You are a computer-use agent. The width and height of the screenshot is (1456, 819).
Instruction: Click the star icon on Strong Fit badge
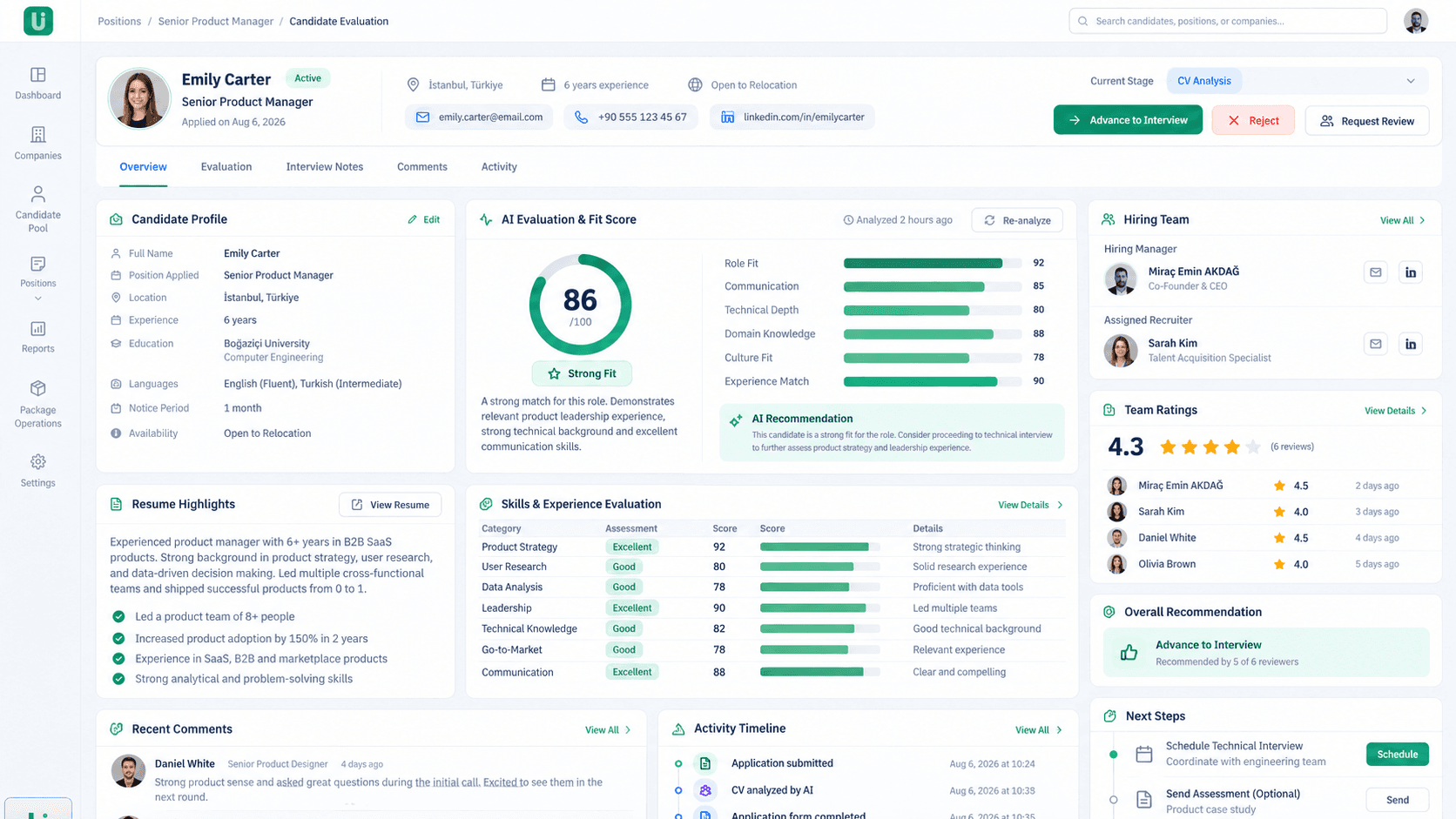click(x=554, y=373)
